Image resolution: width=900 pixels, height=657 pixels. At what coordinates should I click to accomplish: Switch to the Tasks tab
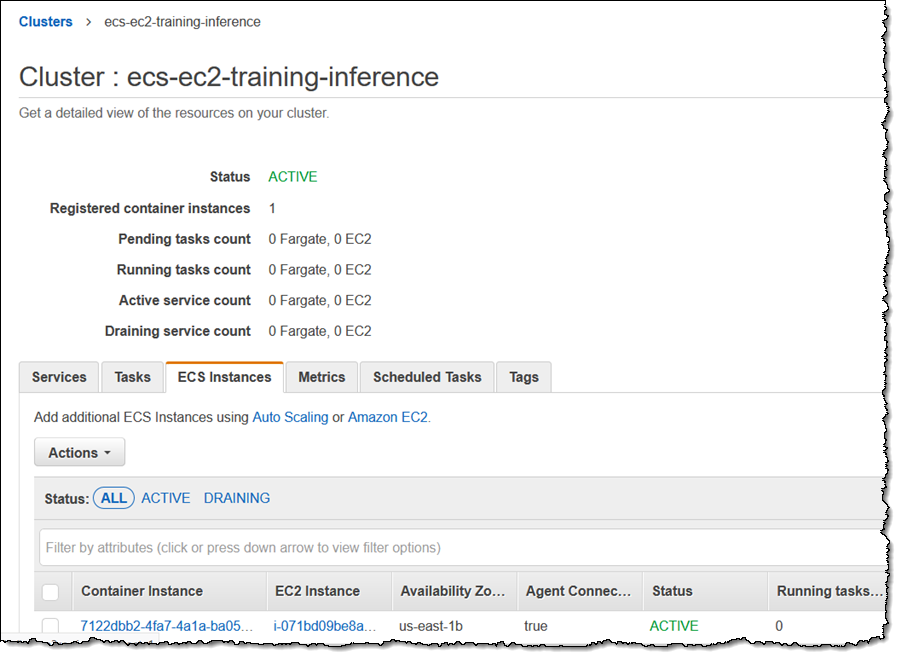(x=132, y=377)
